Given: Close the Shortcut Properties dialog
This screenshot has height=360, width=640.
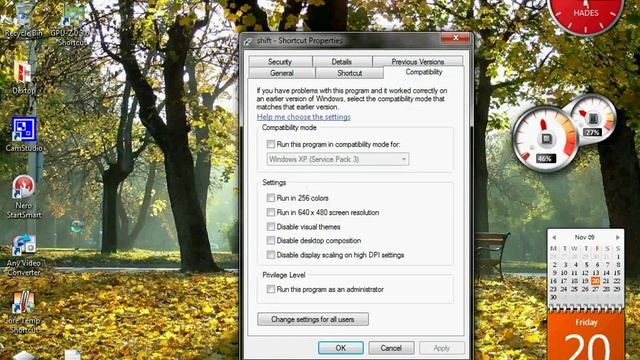Looking at the screenshot, I should pos(456,38).
